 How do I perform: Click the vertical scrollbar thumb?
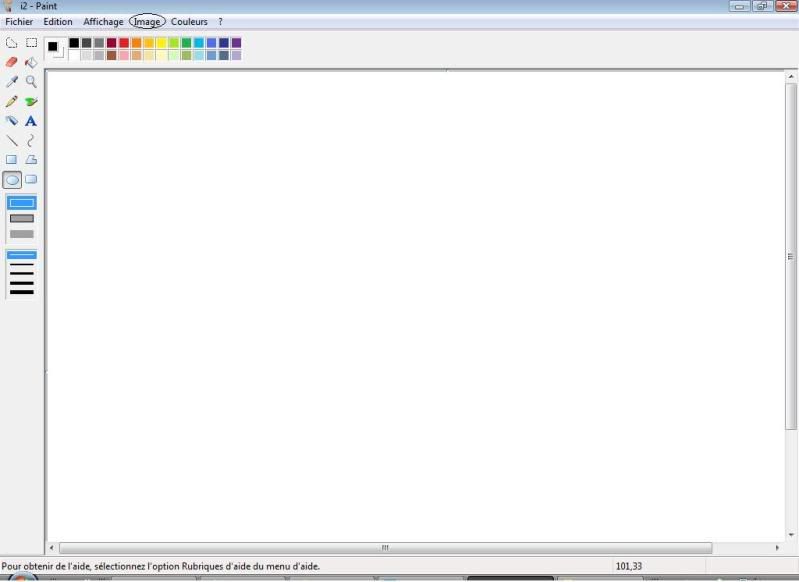pos(791,256)
